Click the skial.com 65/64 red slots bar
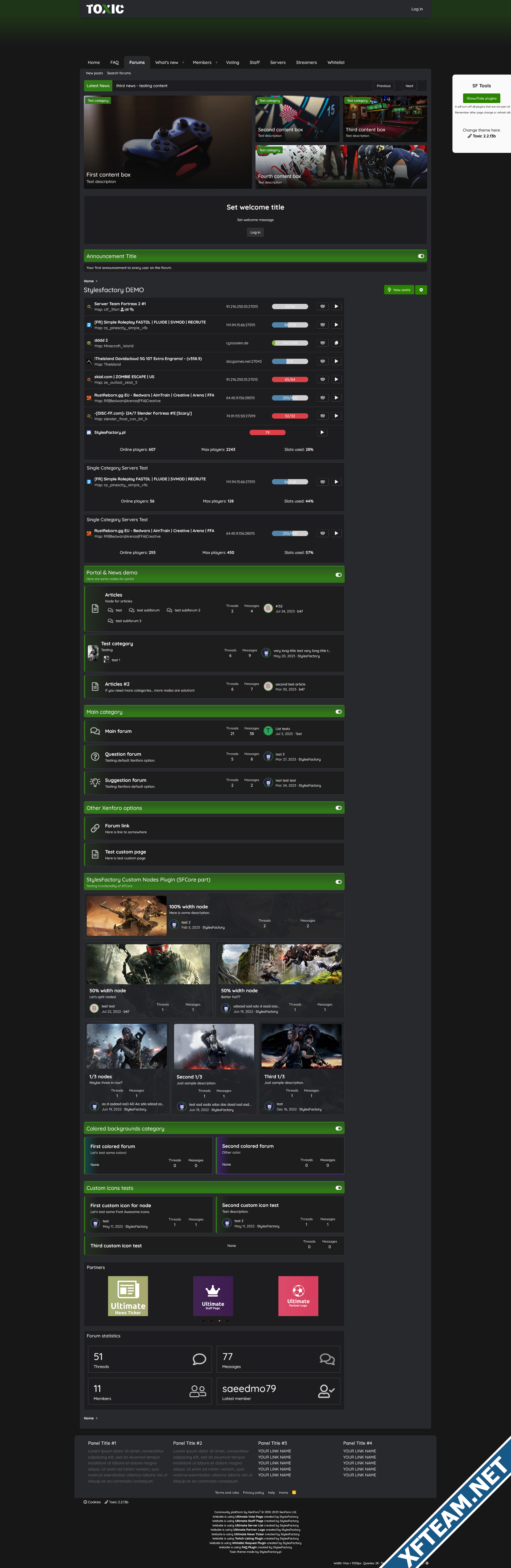 pos(290,379)
